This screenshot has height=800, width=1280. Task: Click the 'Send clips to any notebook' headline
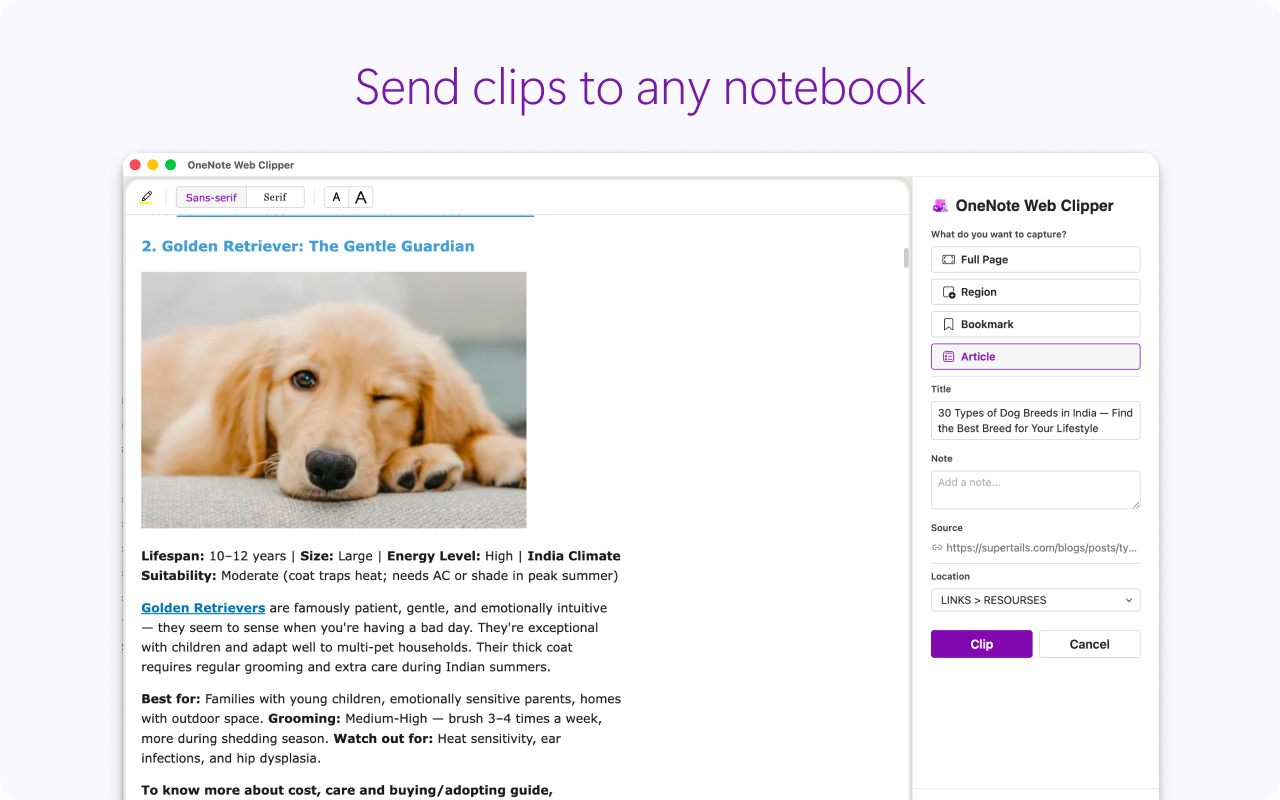(640, 88)
